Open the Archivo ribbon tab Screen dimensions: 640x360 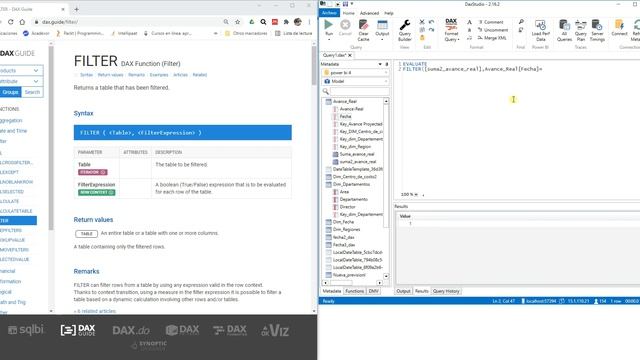tap(329, 13)
